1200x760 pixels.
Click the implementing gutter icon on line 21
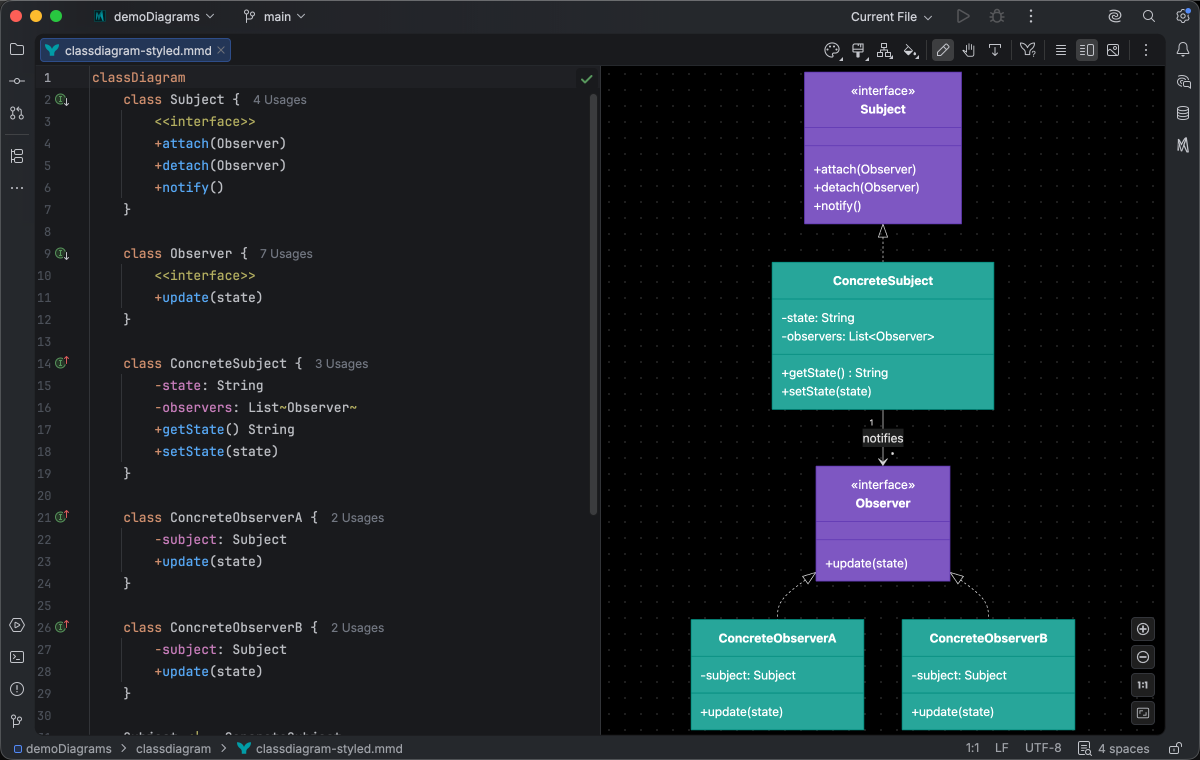tap(62, 517)
